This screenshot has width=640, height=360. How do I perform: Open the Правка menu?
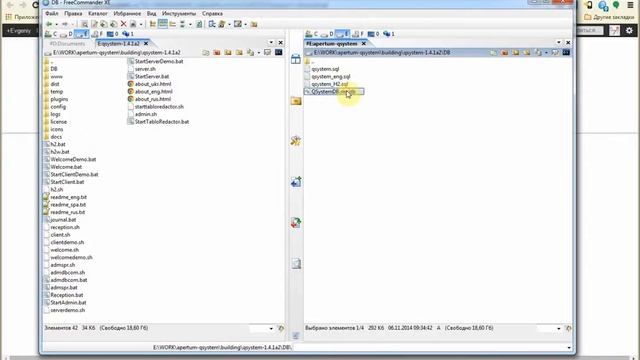coord(73,13)
